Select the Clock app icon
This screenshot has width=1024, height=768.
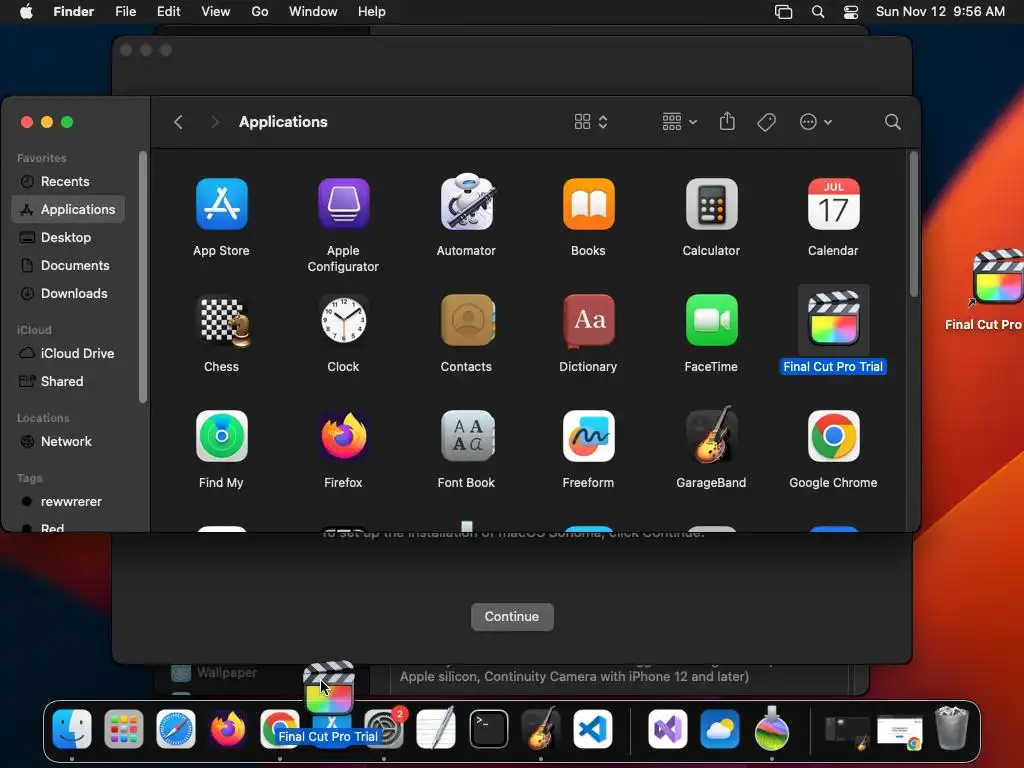point(344,320)
